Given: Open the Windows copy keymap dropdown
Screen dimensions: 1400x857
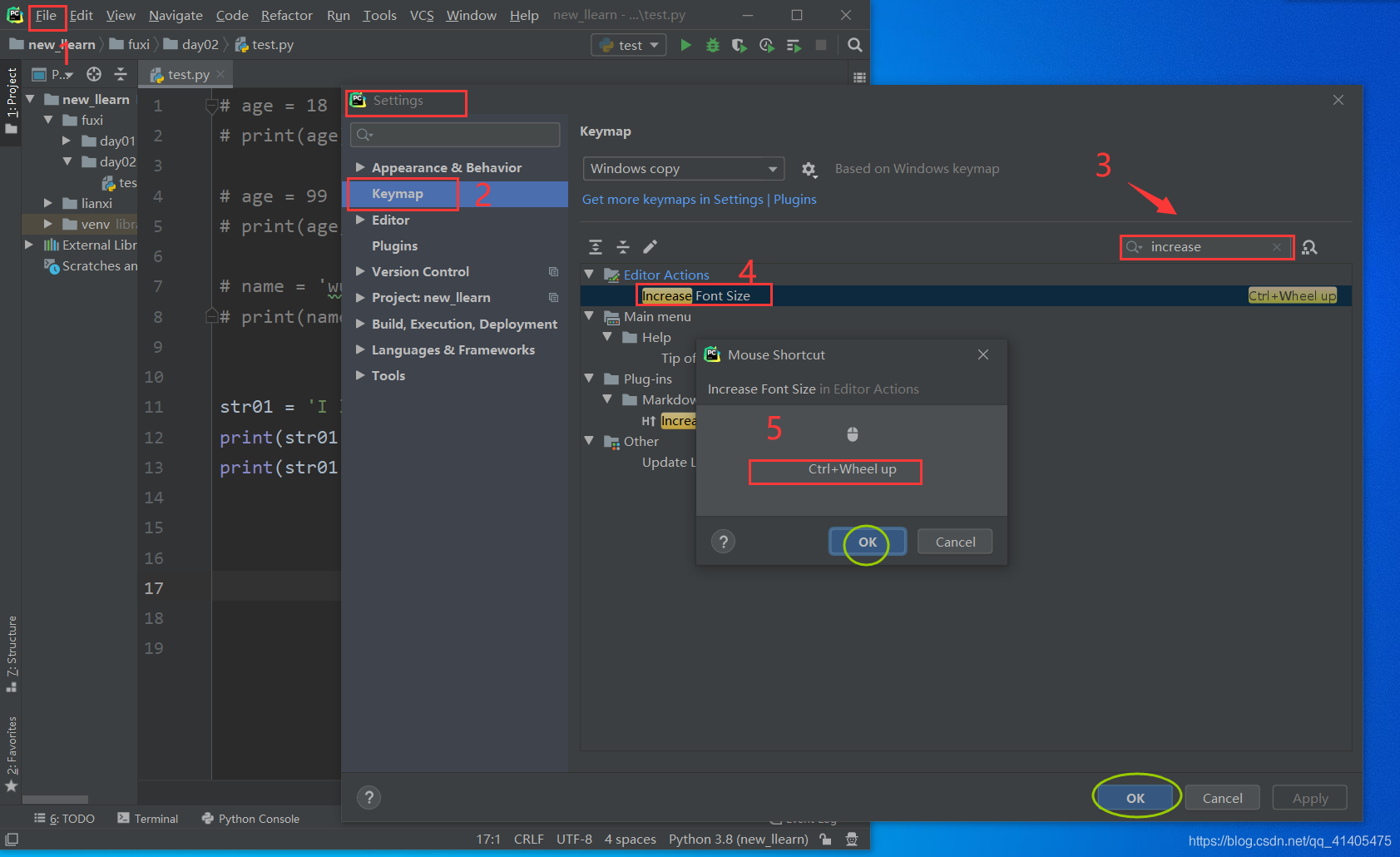Looking at the screenshot, I should tap(684, 169).
